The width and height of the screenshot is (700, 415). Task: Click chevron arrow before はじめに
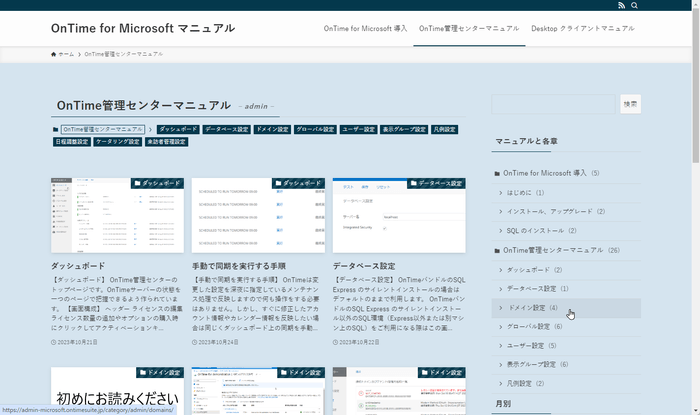[500, 193]
